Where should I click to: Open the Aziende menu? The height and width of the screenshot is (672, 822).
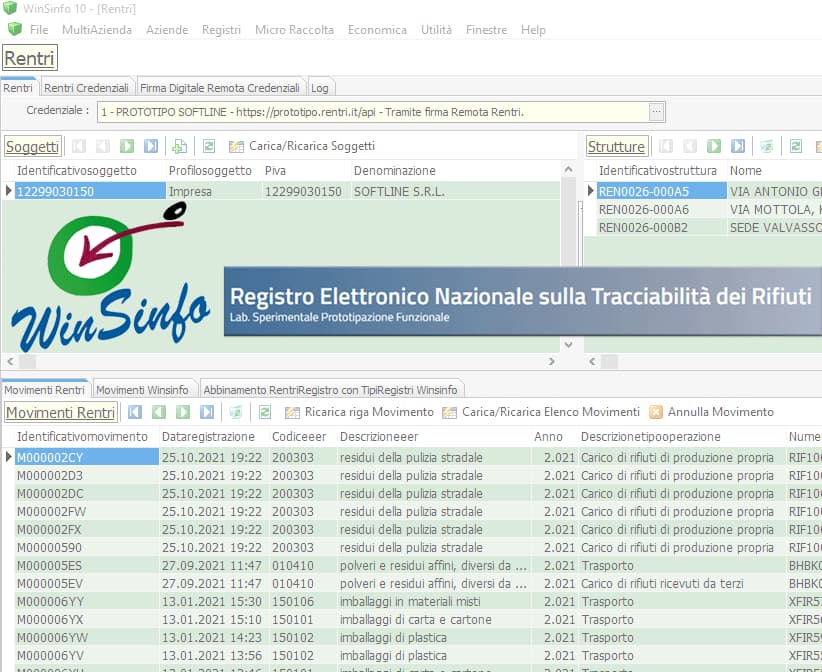[167, 30]
